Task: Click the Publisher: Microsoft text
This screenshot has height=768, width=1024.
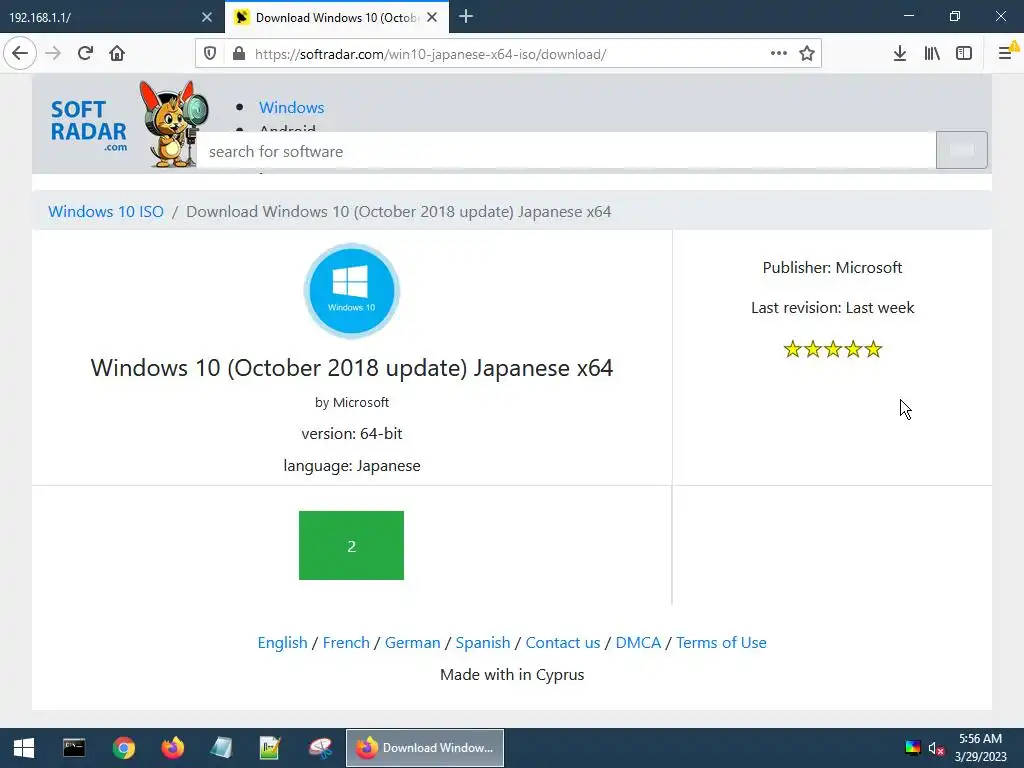Action: [832, 268]
